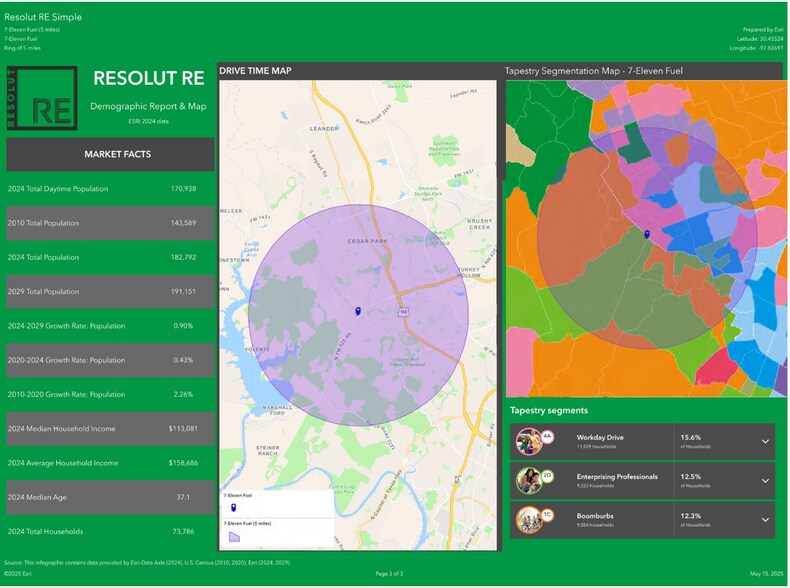This screenshot has width=790, height=588.
Task: Click the Page 3 of 3 footer text
Action: coord(389,573)
